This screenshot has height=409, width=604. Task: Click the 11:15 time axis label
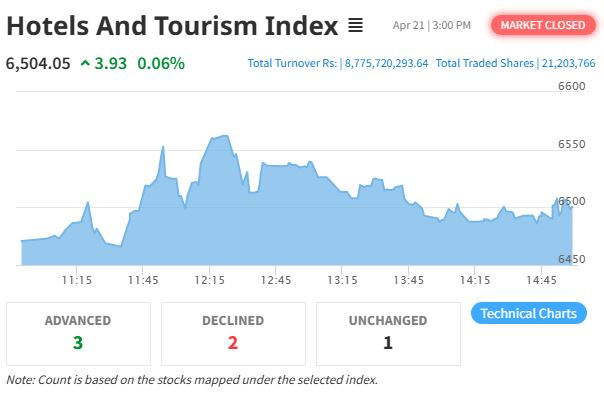pyautogui.click(x=77, y=280)
